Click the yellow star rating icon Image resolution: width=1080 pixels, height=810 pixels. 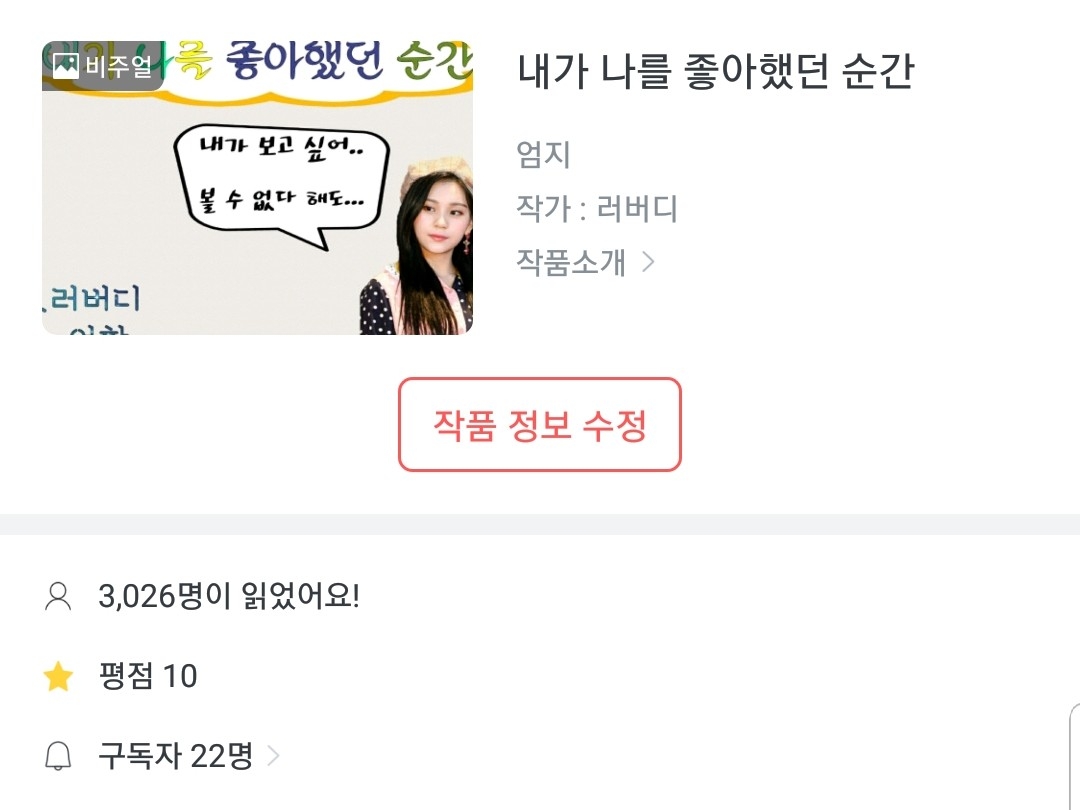(59, 677)
